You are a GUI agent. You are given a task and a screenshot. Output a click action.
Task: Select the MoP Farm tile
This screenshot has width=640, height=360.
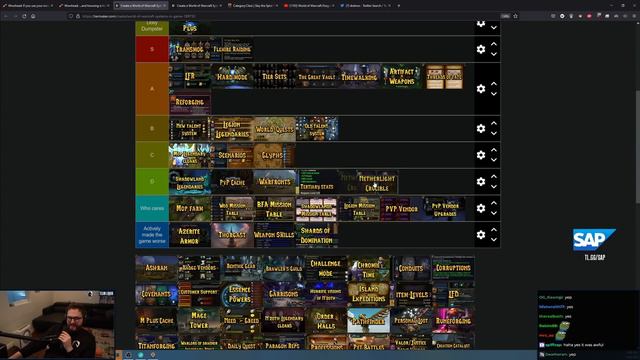point(190,209)
